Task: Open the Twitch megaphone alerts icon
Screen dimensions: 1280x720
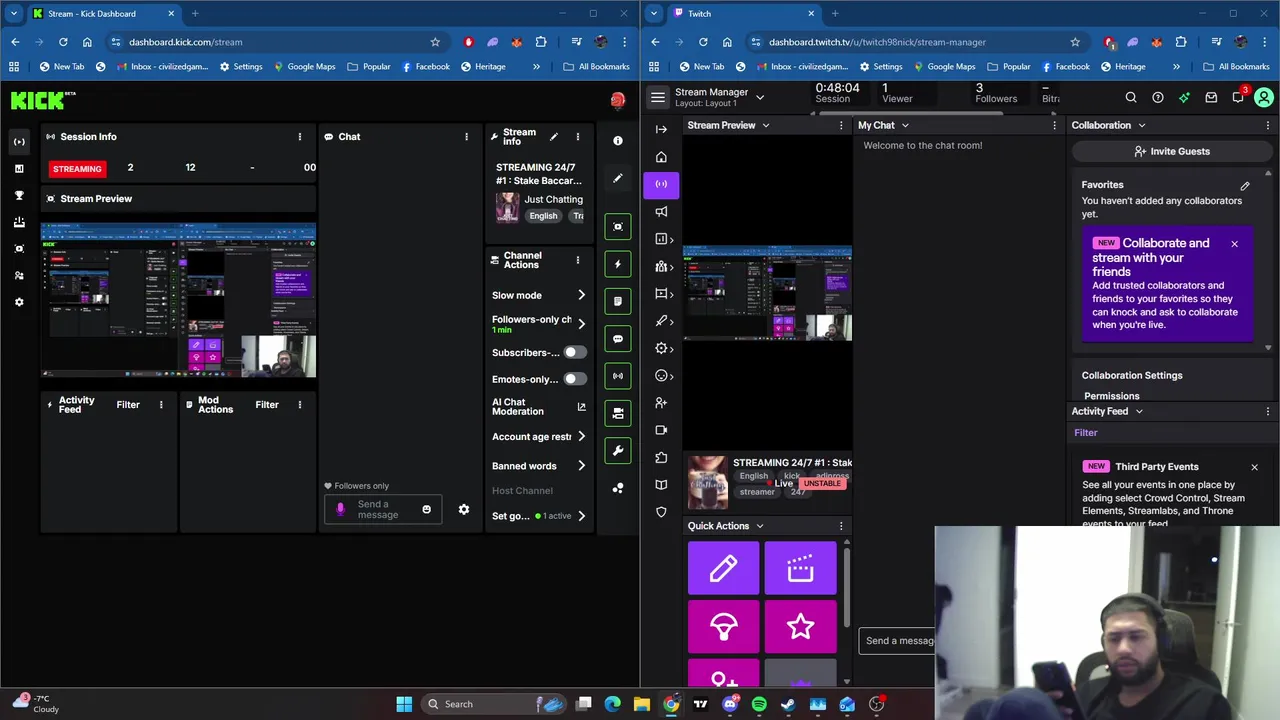Action: (661, 211)
